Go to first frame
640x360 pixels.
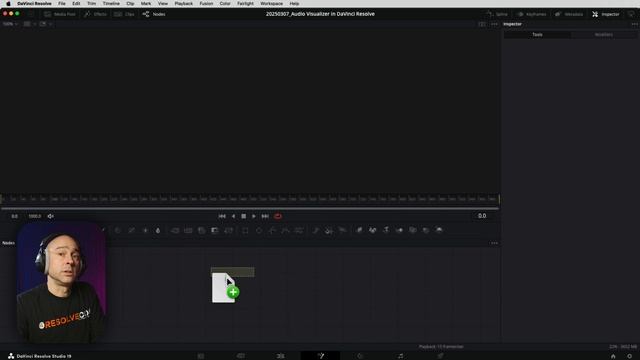point(222,216)
